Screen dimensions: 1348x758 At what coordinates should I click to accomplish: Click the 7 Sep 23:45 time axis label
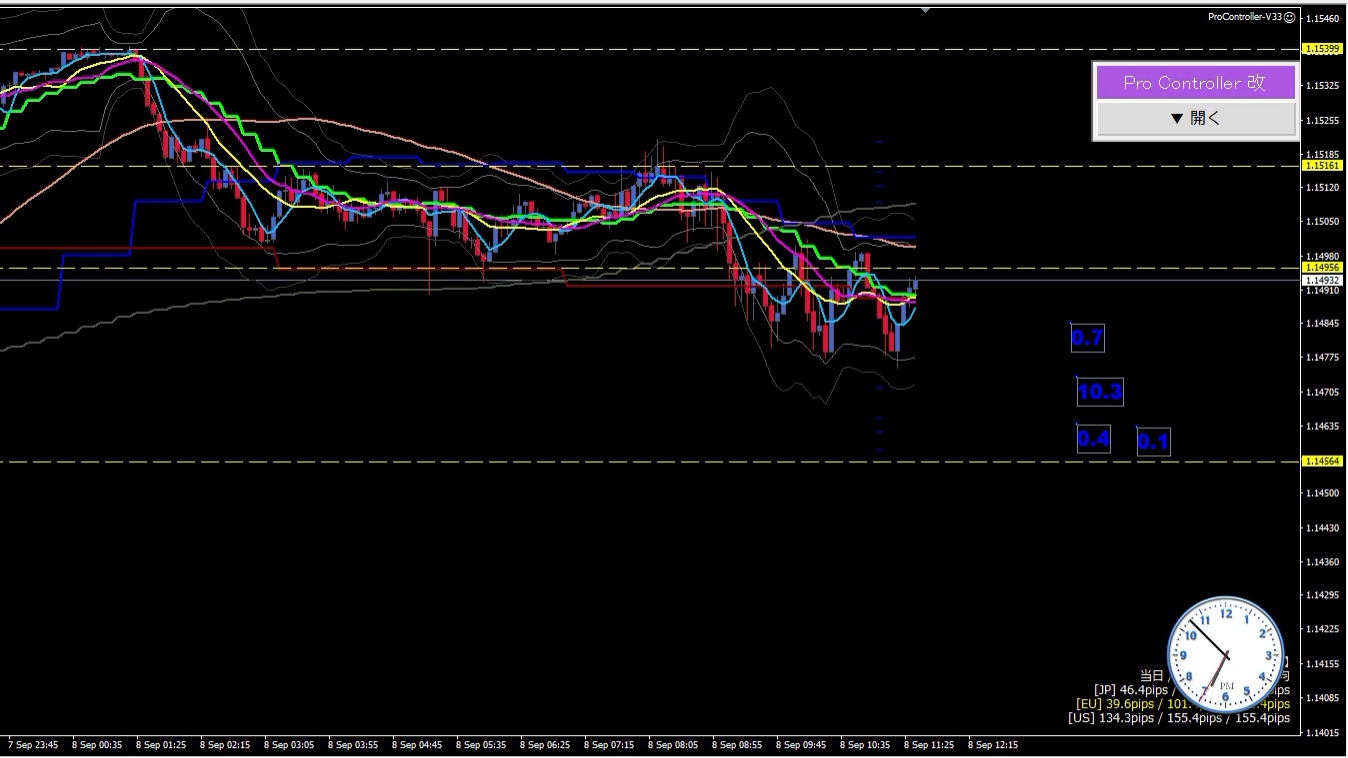click(33, 745)
